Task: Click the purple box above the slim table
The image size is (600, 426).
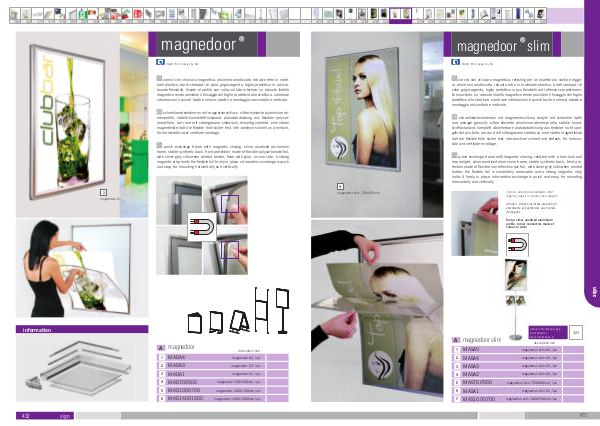Action: (548, 332)
